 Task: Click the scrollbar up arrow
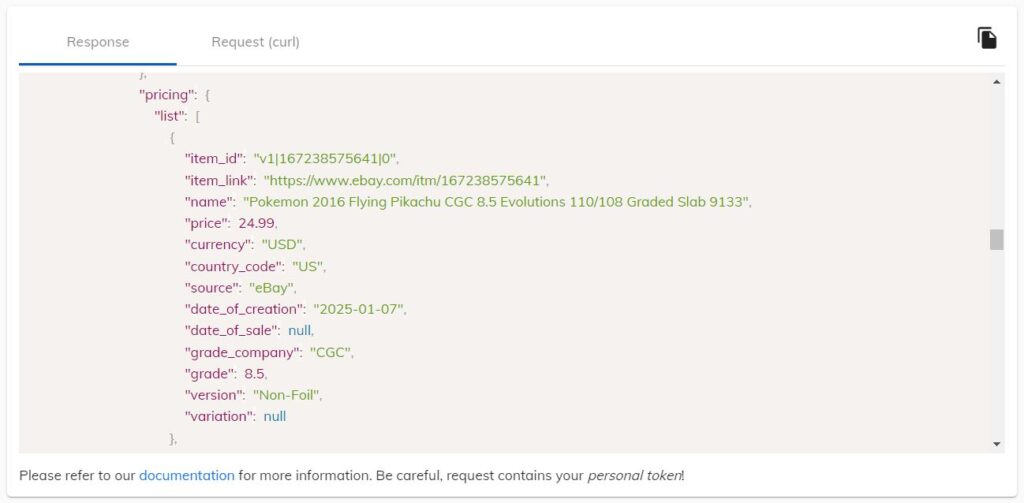[x=997, y=82]
